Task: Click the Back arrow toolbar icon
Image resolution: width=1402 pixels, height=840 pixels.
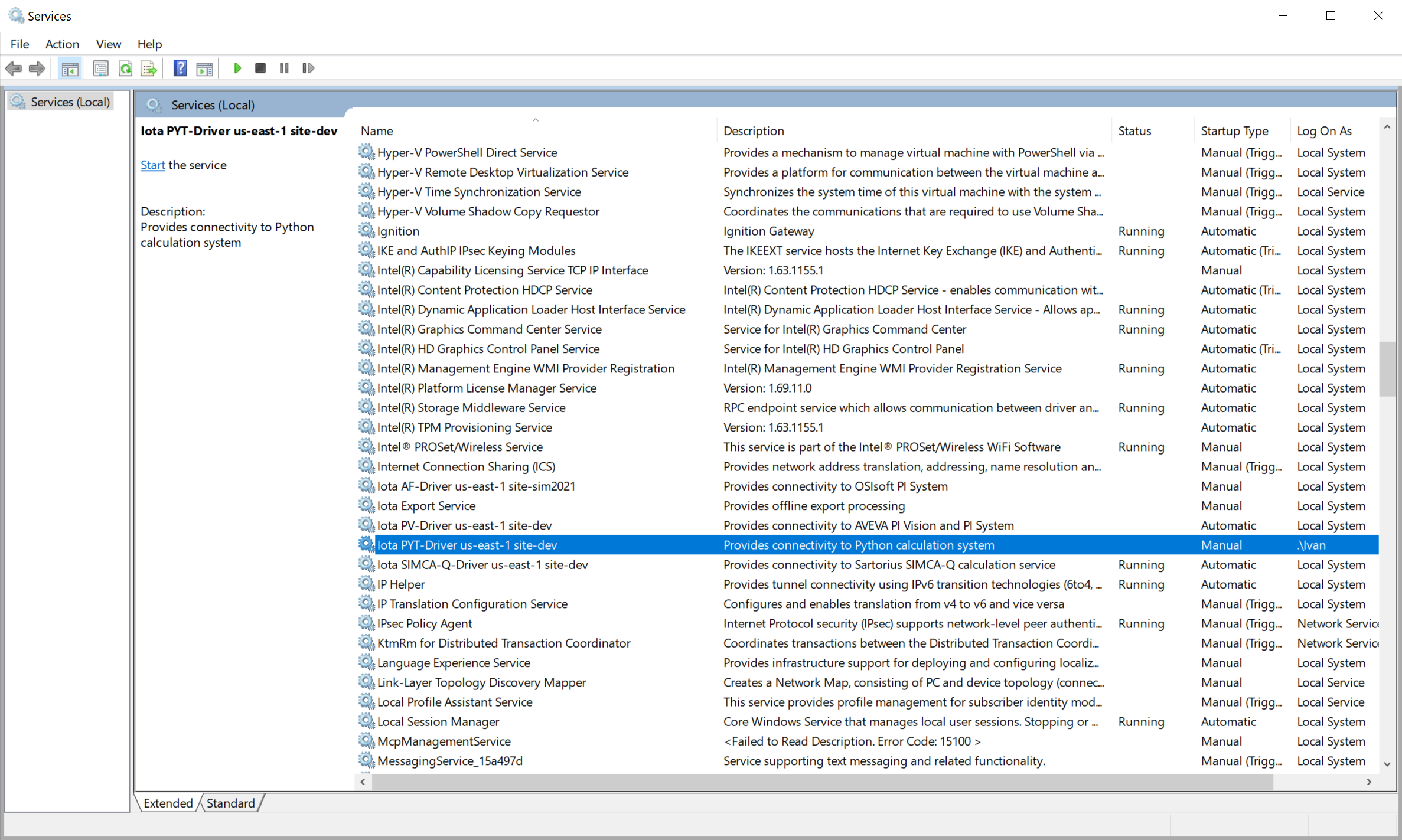Action: click(x=14, y=68)
